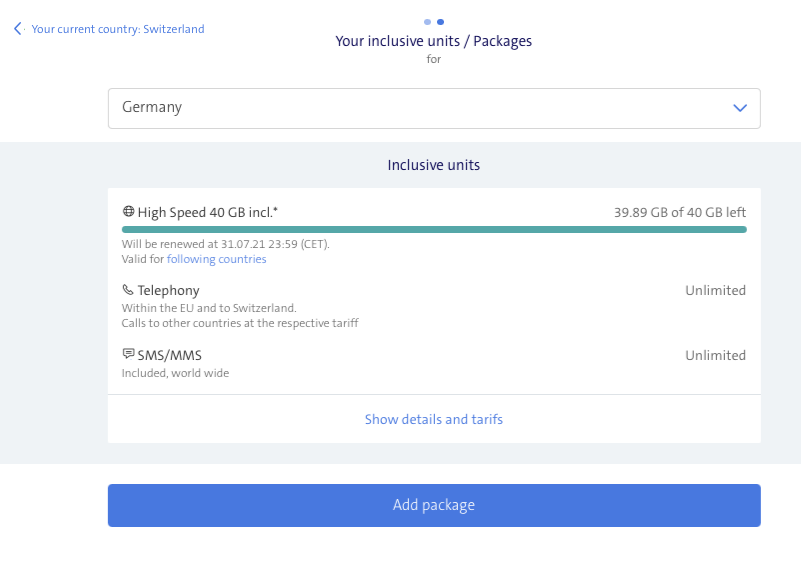
Task: Return via 'Your current country: Switzerland' link
Action: [117, 29]
